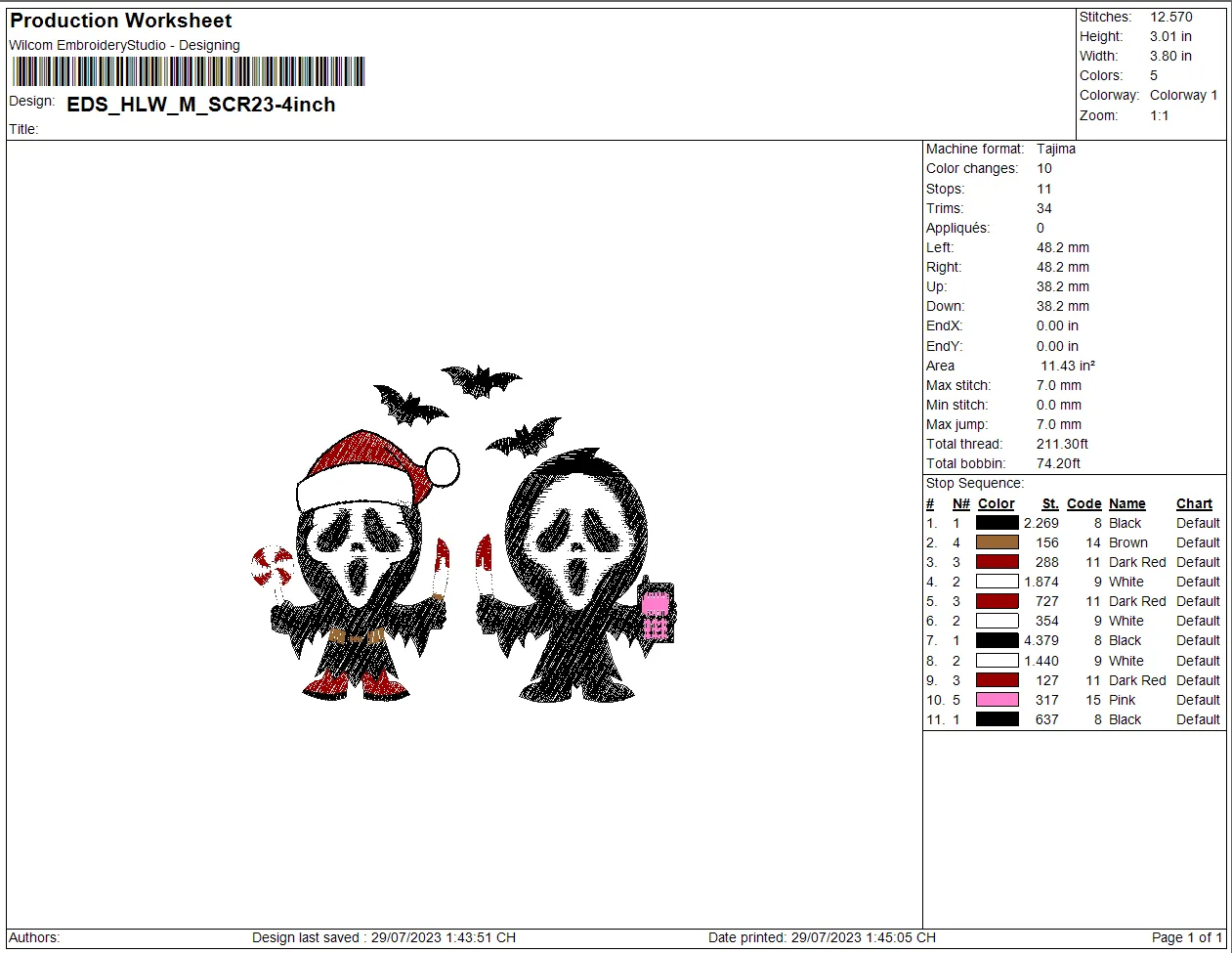Click the 'St.' column header
Image resolution: width=1232 pixels, height=953 pixels.
pos(1050,503)
